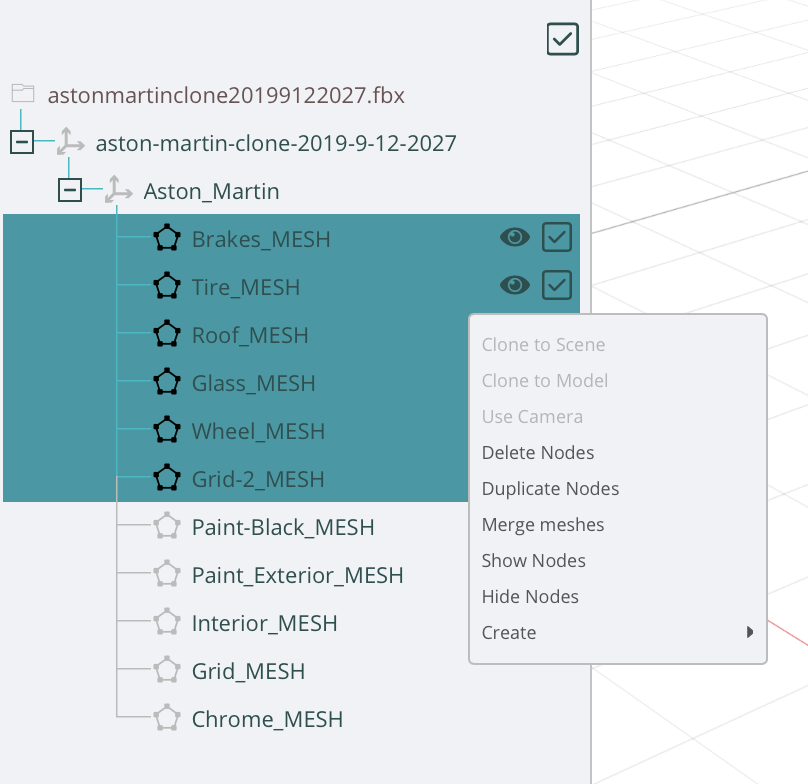Uncheck the Brakes_MESH checkbox

pyautogui.click(x=556, y=238)
